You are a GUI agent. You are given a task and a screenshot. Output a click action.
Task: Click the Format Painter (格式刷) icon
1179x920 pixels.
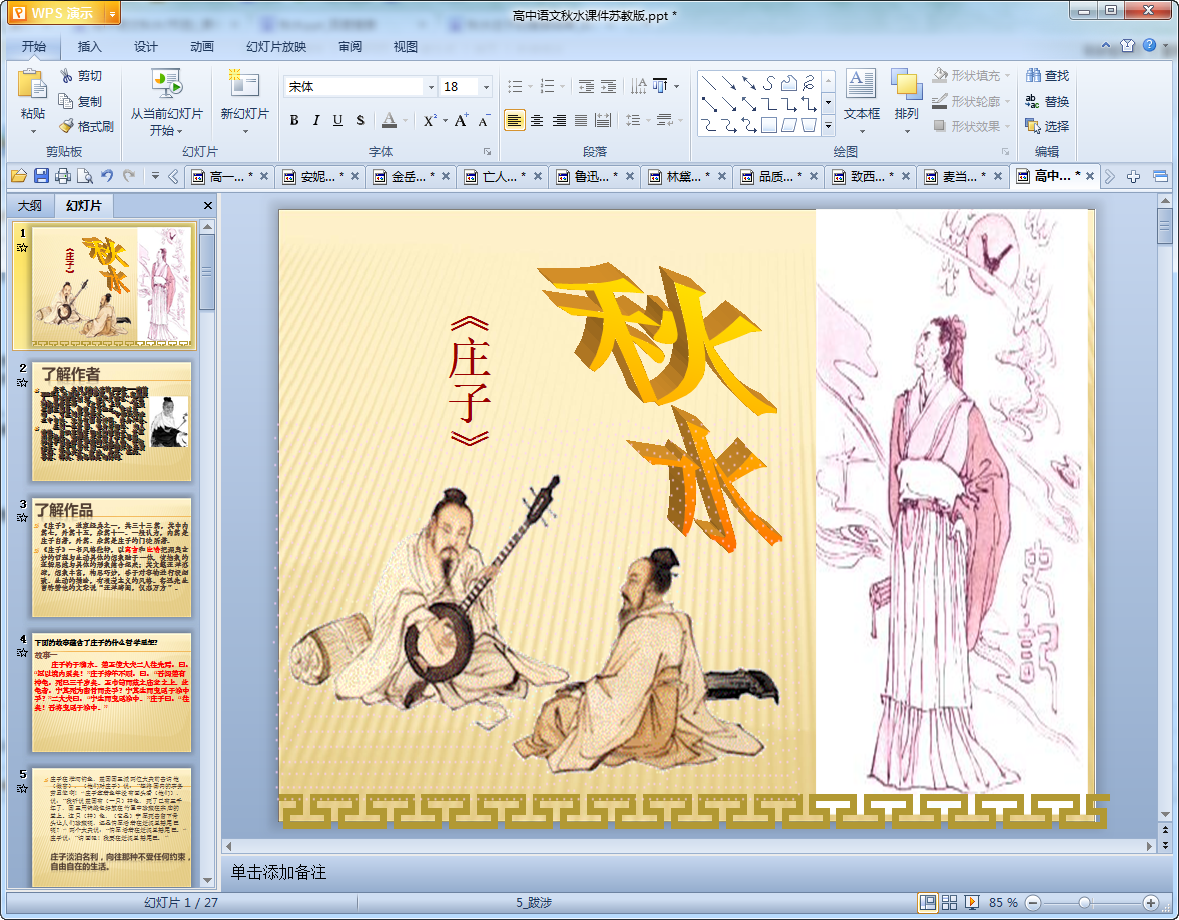[67, 127]
